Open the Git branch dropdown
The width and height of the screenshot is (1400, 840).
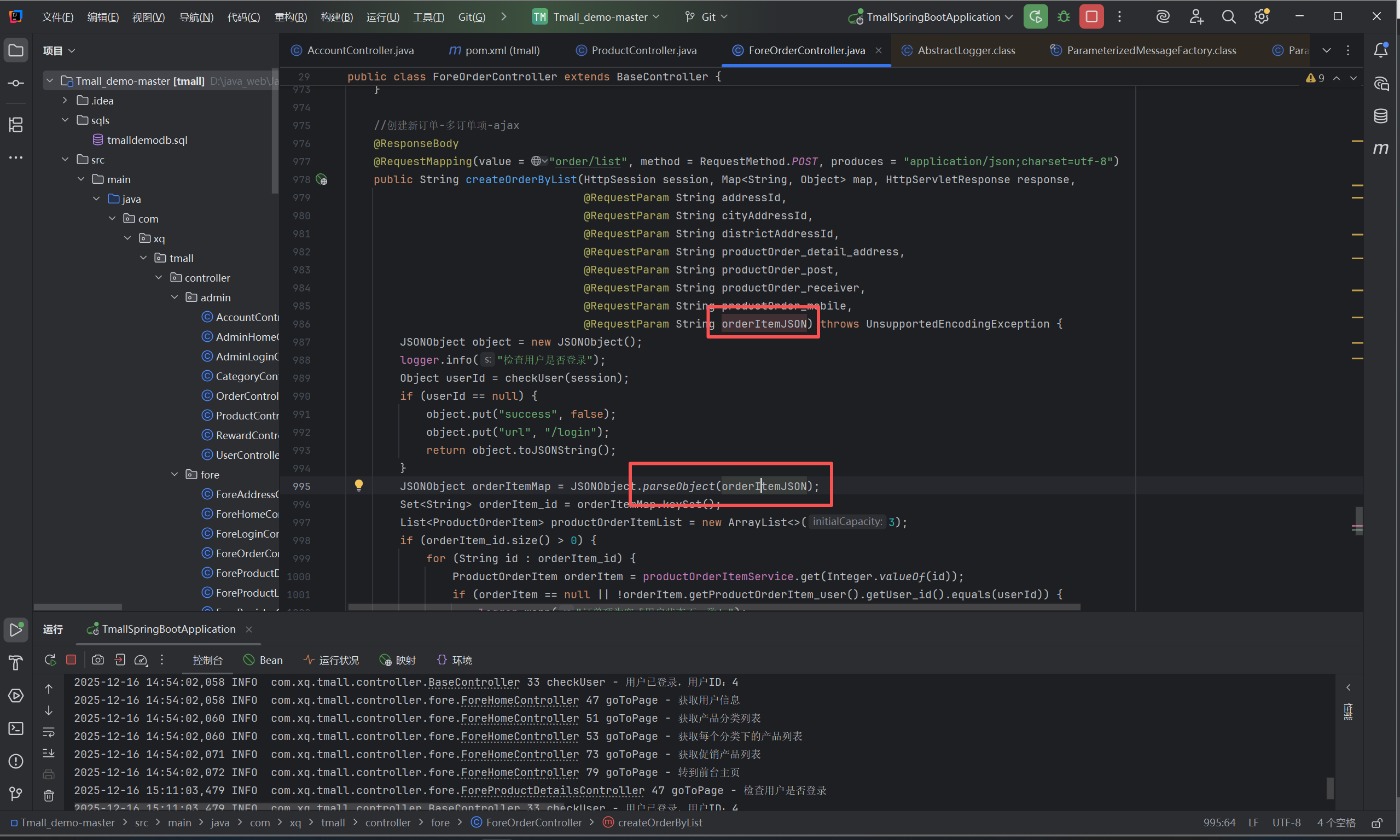pos(706,17)
